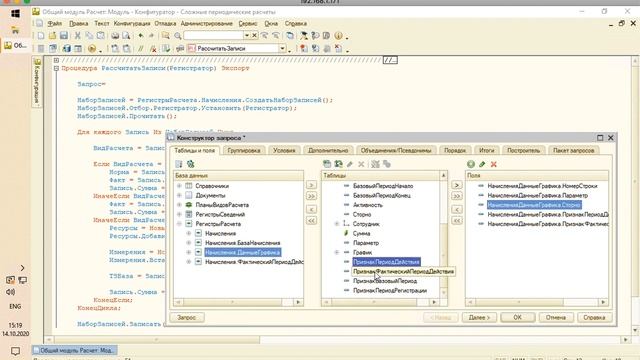This screenshot has height=360, width=640.
Task: Click the add nested query icon above Таблицы
Action: tap(327, 164)
